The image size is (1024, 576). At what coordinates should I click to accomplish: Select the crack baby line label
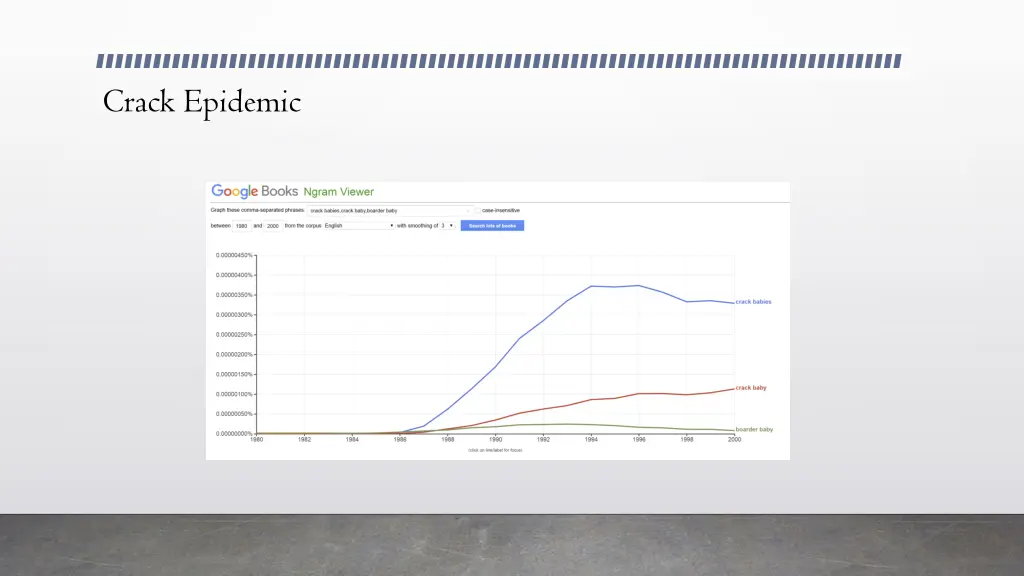751,388
